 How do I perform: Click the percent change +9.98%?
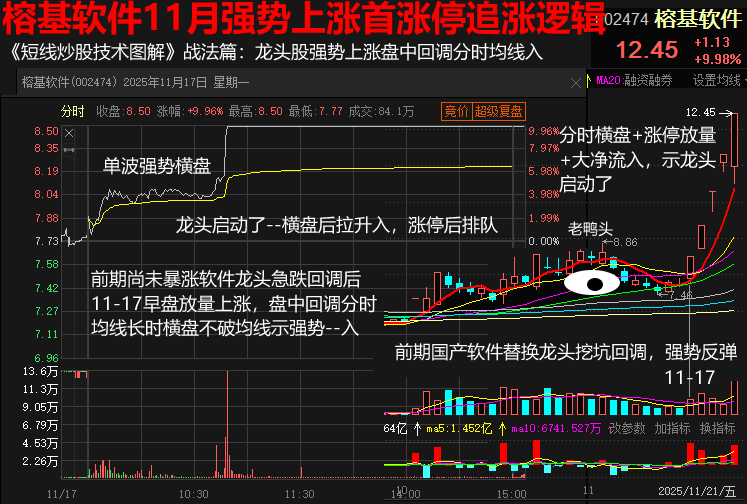(x=717, y=59)
